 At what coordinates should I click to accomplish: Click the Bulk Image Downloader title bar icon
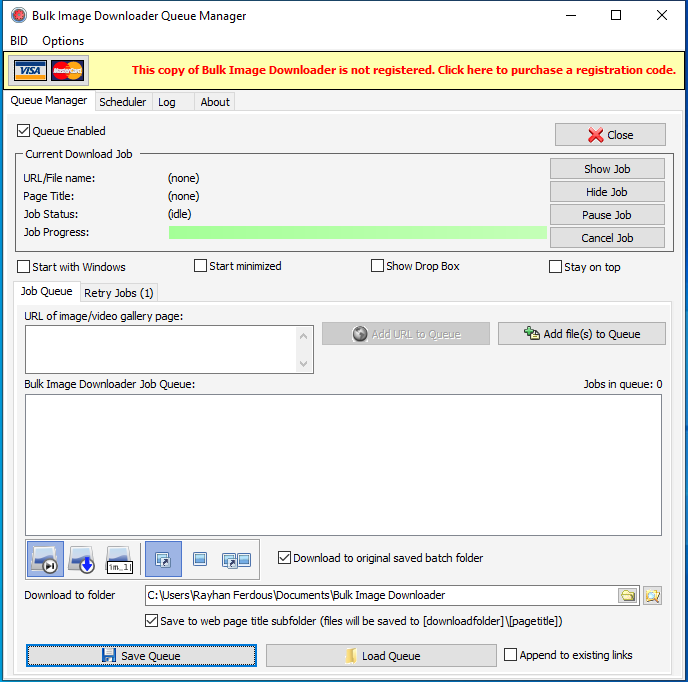coord(19,15)
